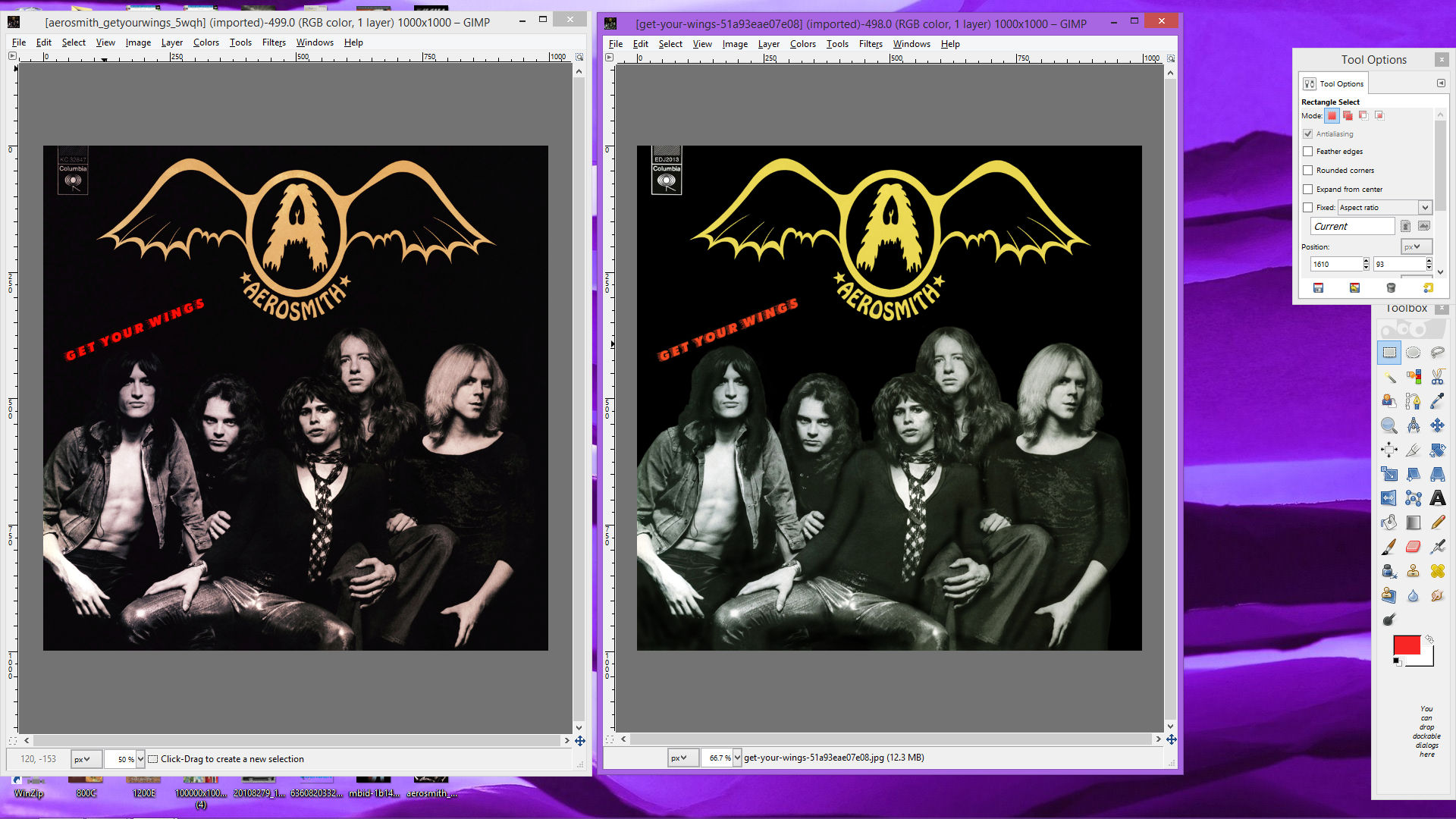Choose the Bucket Fill tool
1456x819 pixels.
tap(1389, 522)
